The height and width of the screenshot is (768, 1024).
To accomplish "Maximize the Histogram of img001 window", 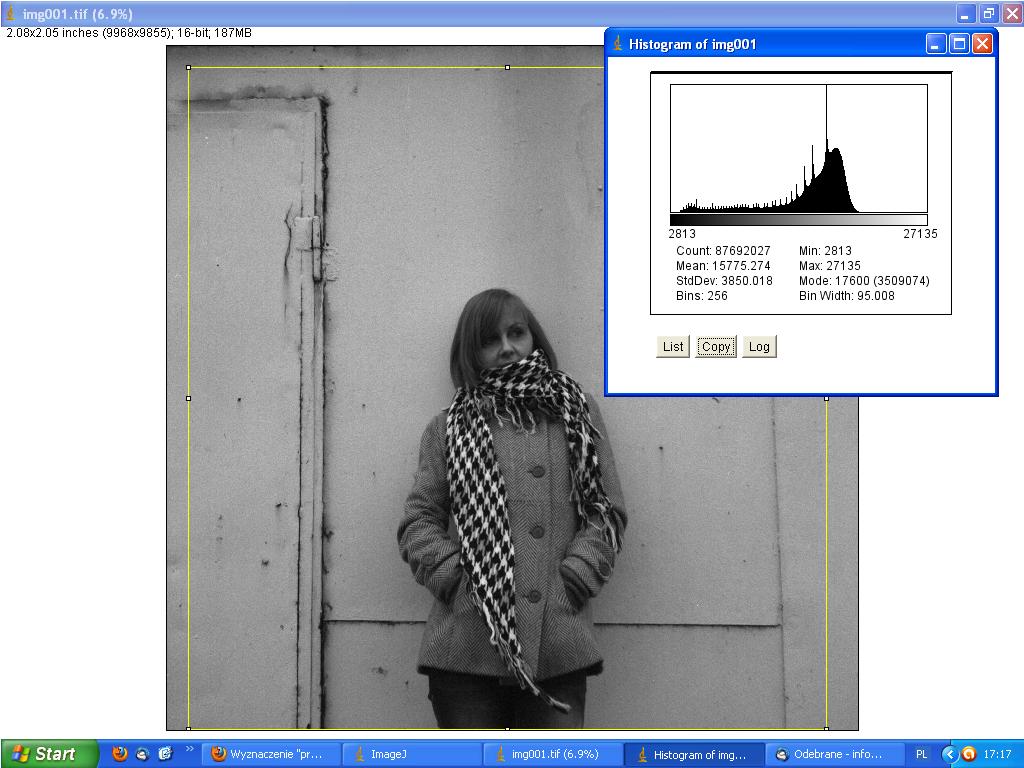I will coord(959,44).
